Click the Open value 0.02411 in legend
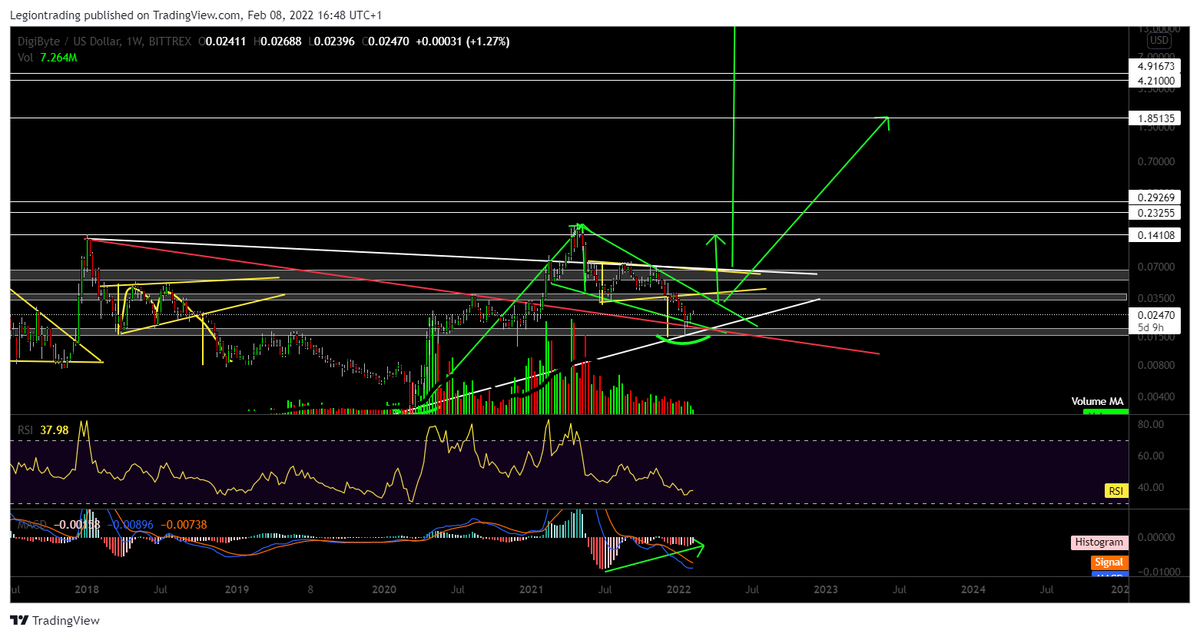1200x637 pixels. coord(223,41)
